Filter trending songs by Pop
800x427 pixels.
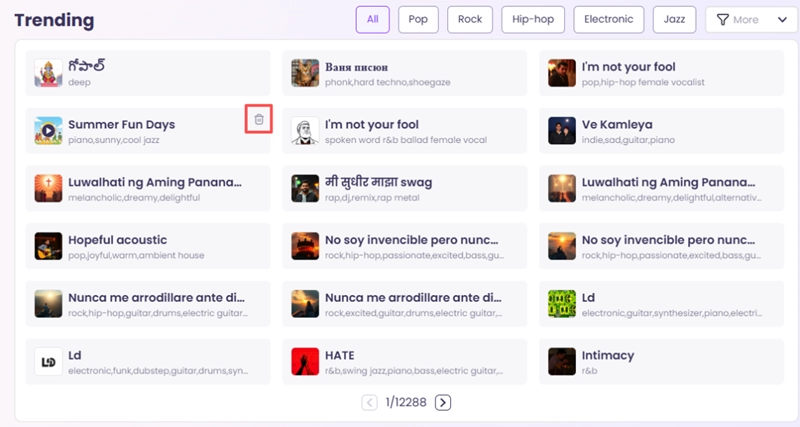click(417, 19)
